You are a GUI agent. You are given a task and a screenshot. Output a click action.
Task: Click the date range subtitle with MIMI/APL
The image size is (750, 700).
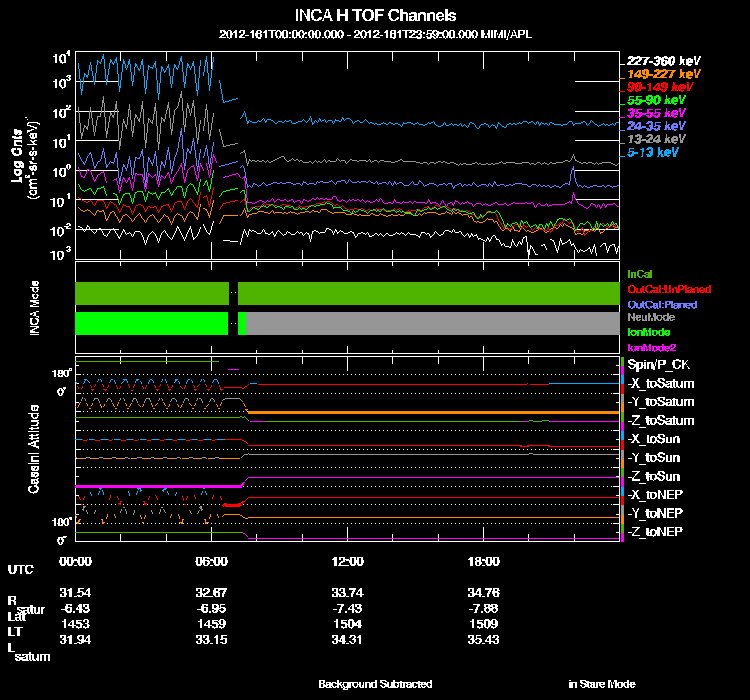click(x=375, y=34)
